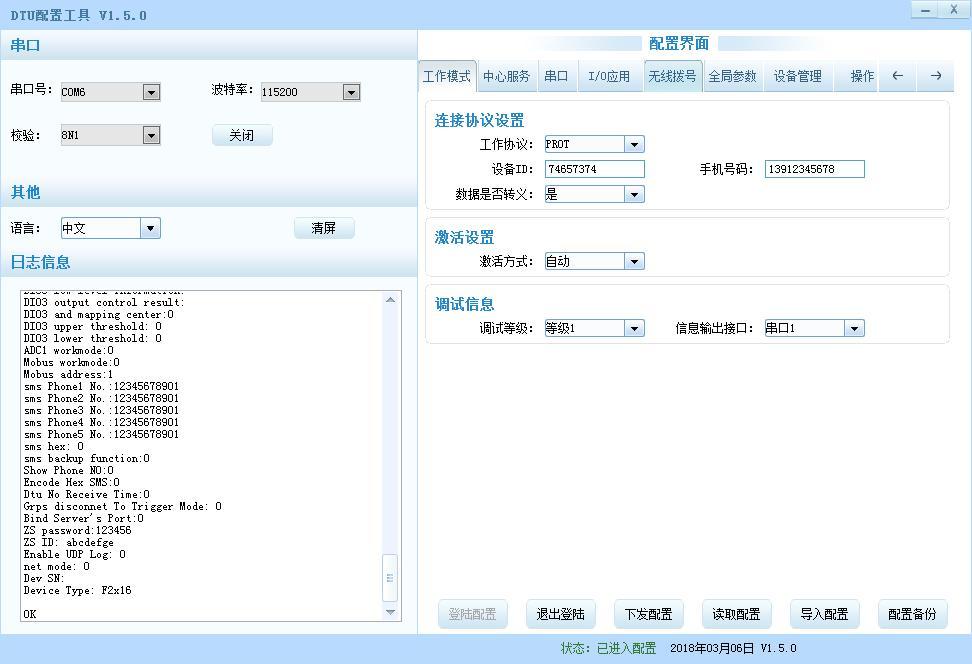Click the 设备ID input field

(594, 170)
